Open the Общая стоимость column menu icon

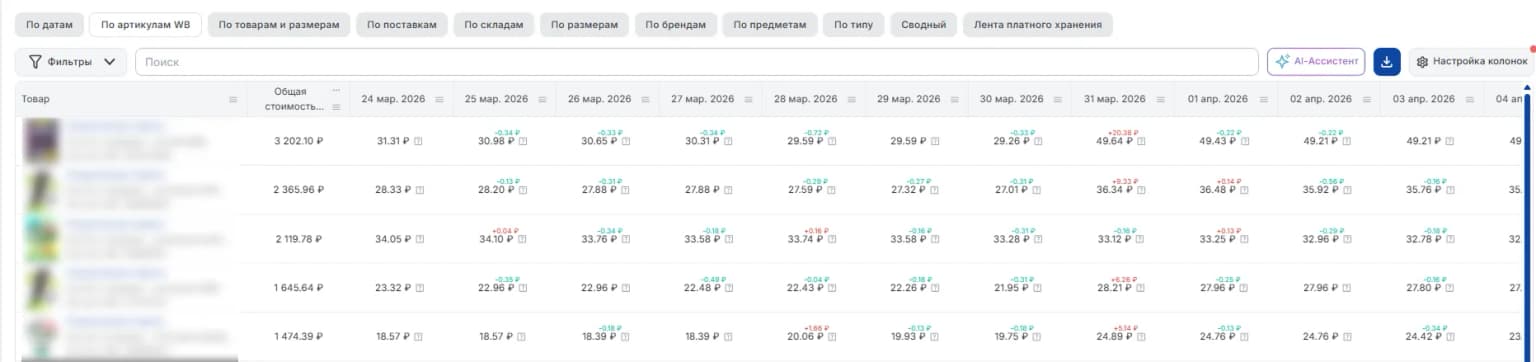336,106
